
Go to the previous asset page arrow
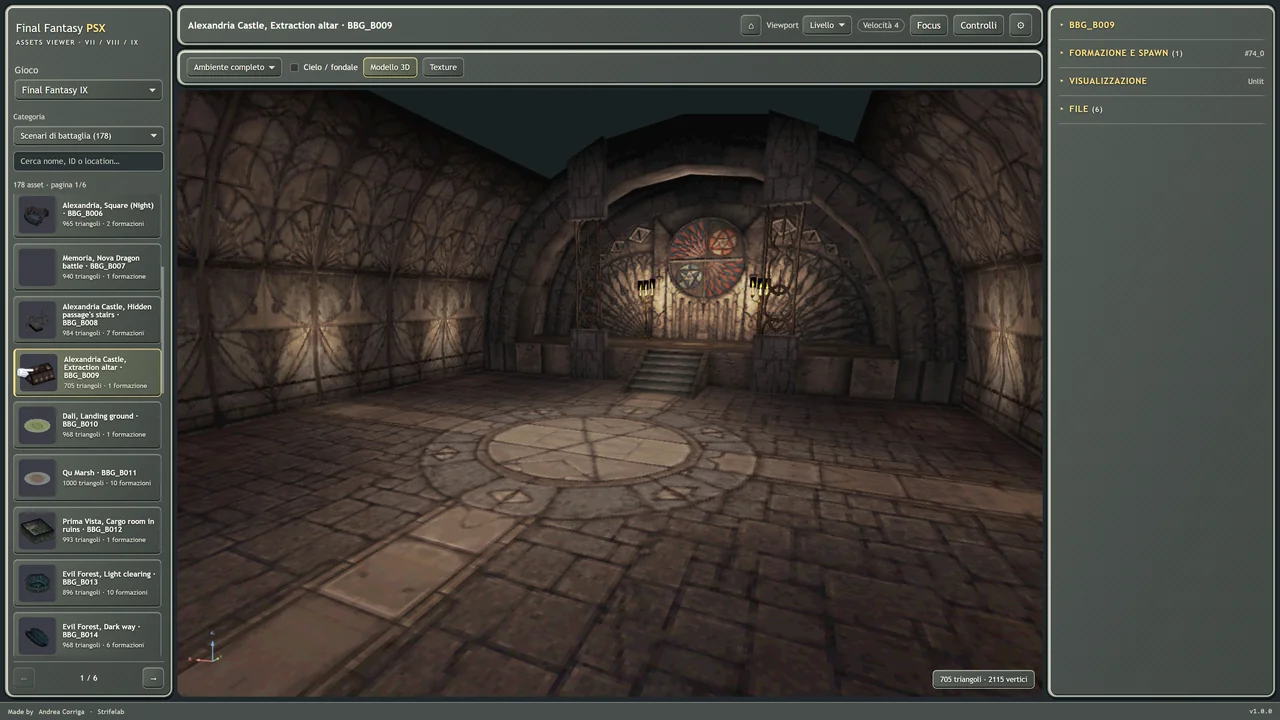point(24,678)
